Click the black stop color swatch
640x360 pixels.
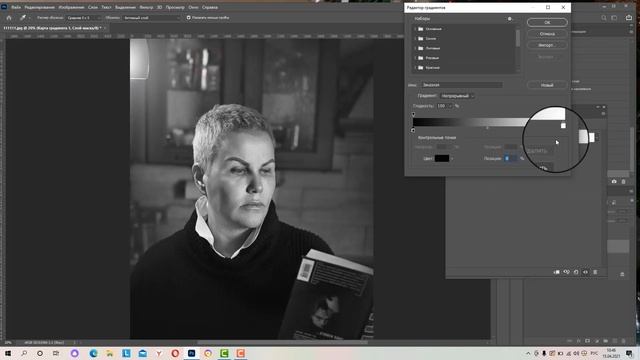click(x=442, y=158)
